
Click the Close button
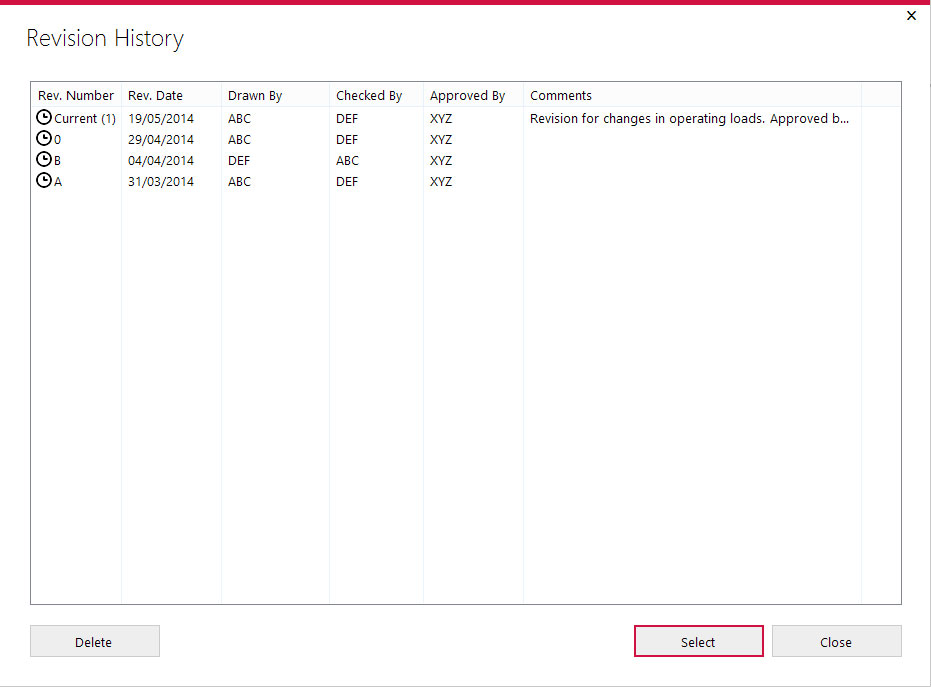[x=837, y=641]
